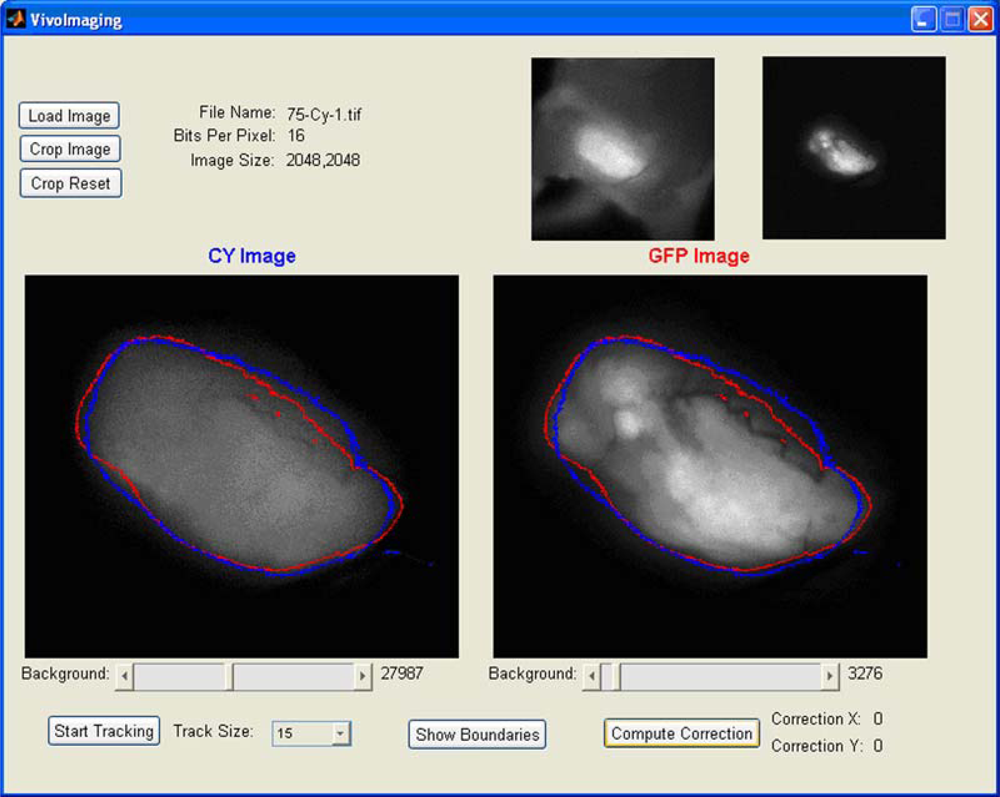Expand the Track Size selection list
1000x797 pixels.
340,733
